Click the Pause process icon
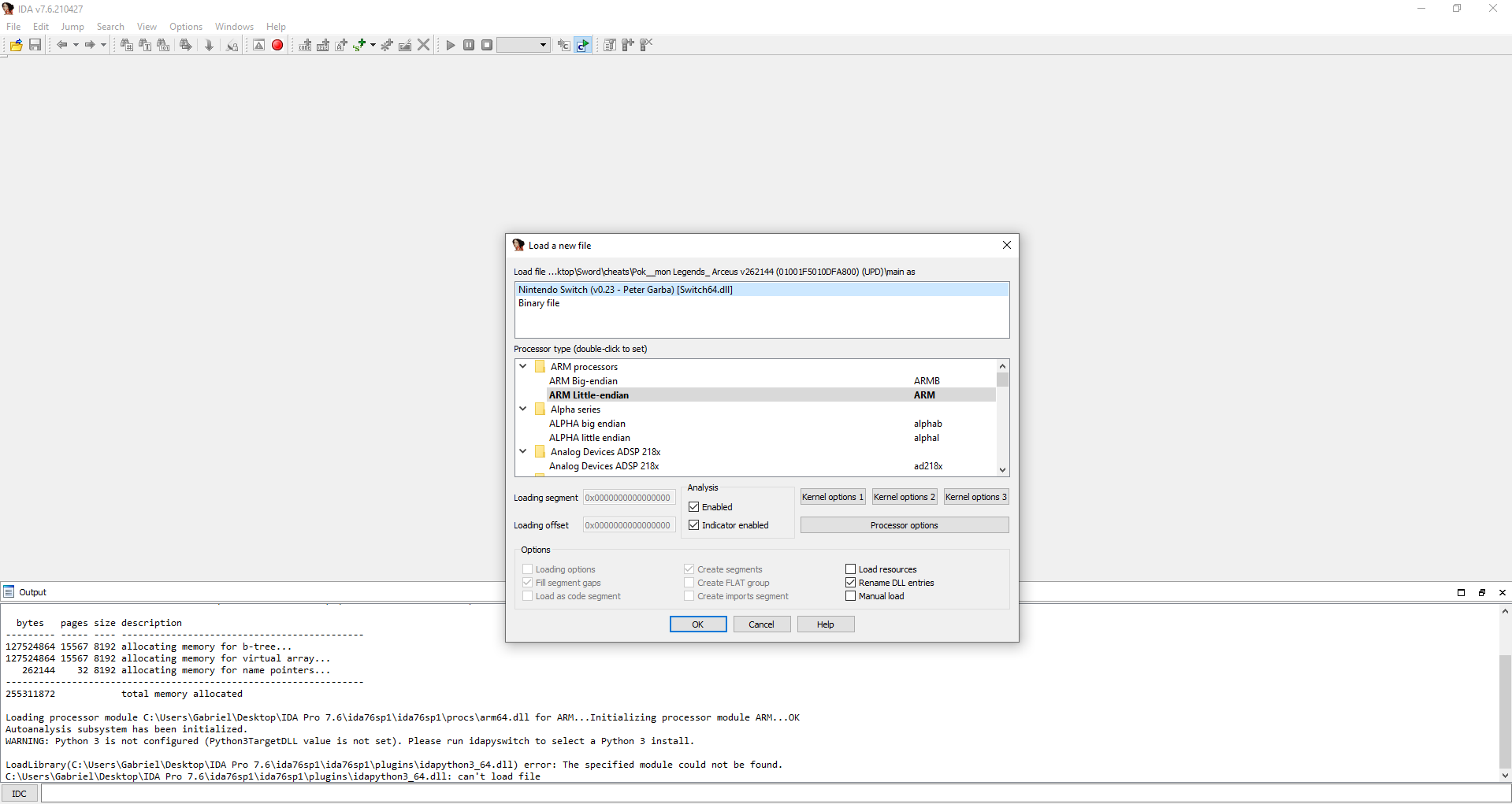This screenshot has height=804, width=1512. pyautogui.click(x=469, y=45)
